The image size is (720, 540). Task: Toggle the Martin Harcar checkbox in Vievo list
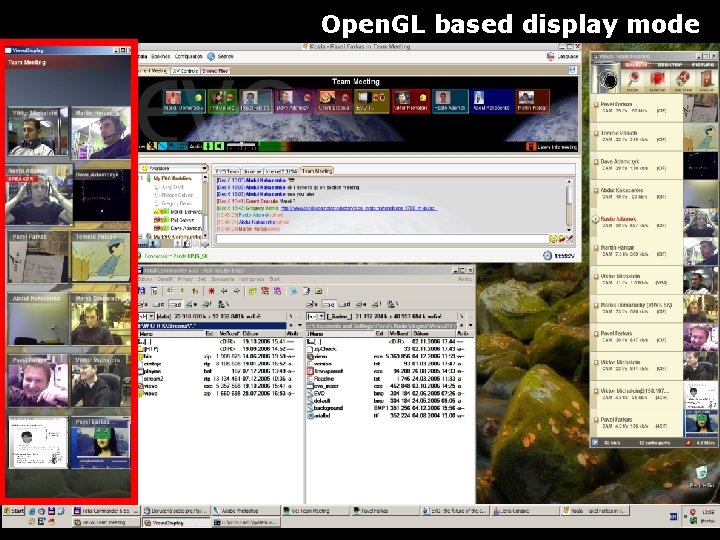tap(596, 248)
